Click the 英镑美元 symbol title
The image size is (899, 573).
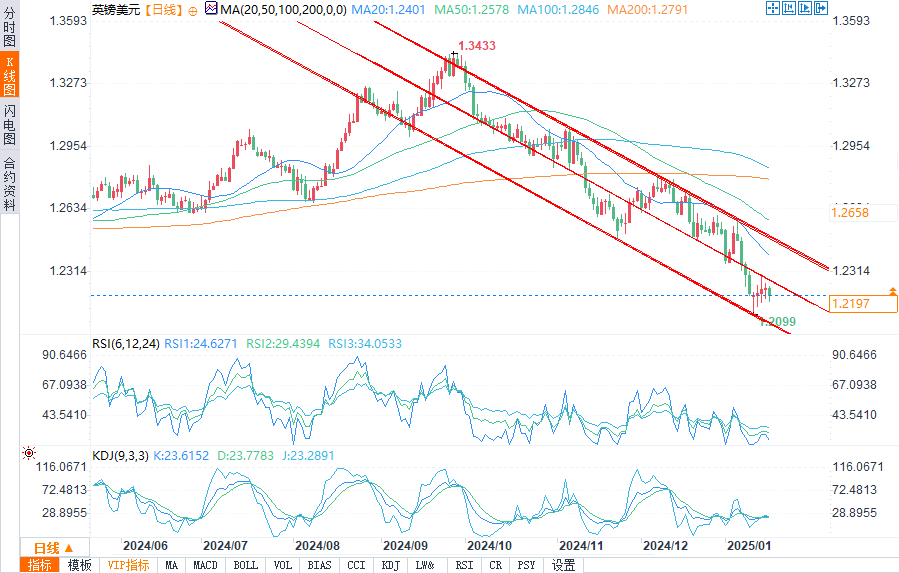(116, 10)
